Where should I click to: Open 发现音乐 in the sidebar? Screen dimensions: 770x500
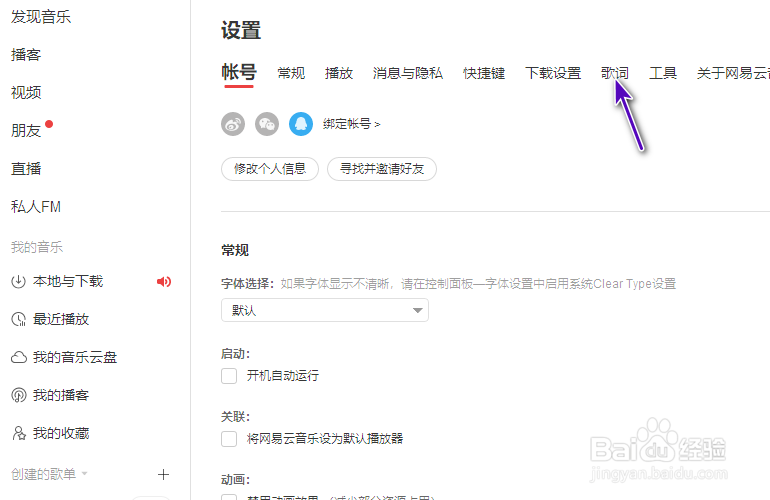pos(41,17)
